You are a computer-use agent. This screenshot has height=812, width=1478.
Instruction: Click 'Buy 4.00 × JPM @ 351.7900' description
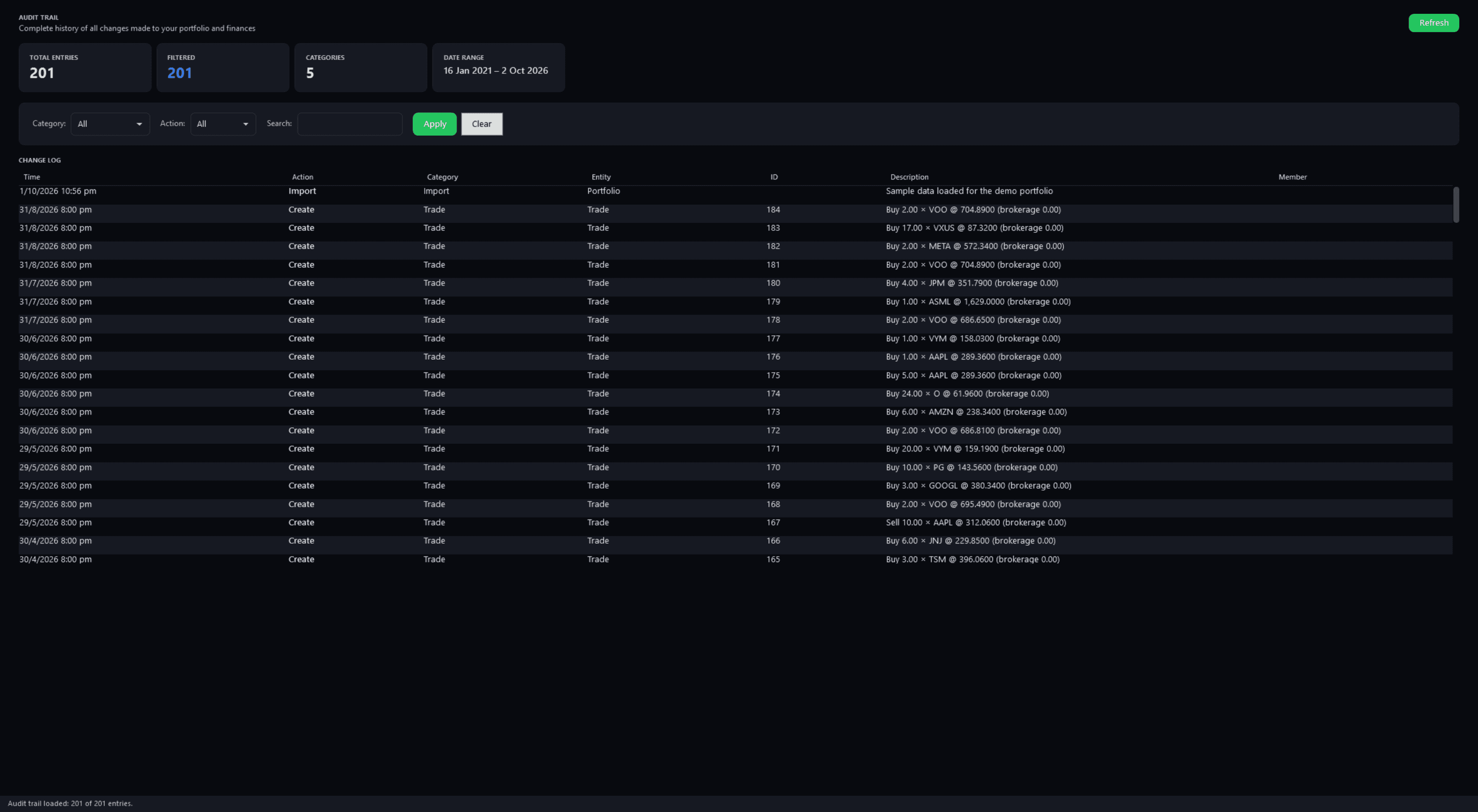coord(972,283)
